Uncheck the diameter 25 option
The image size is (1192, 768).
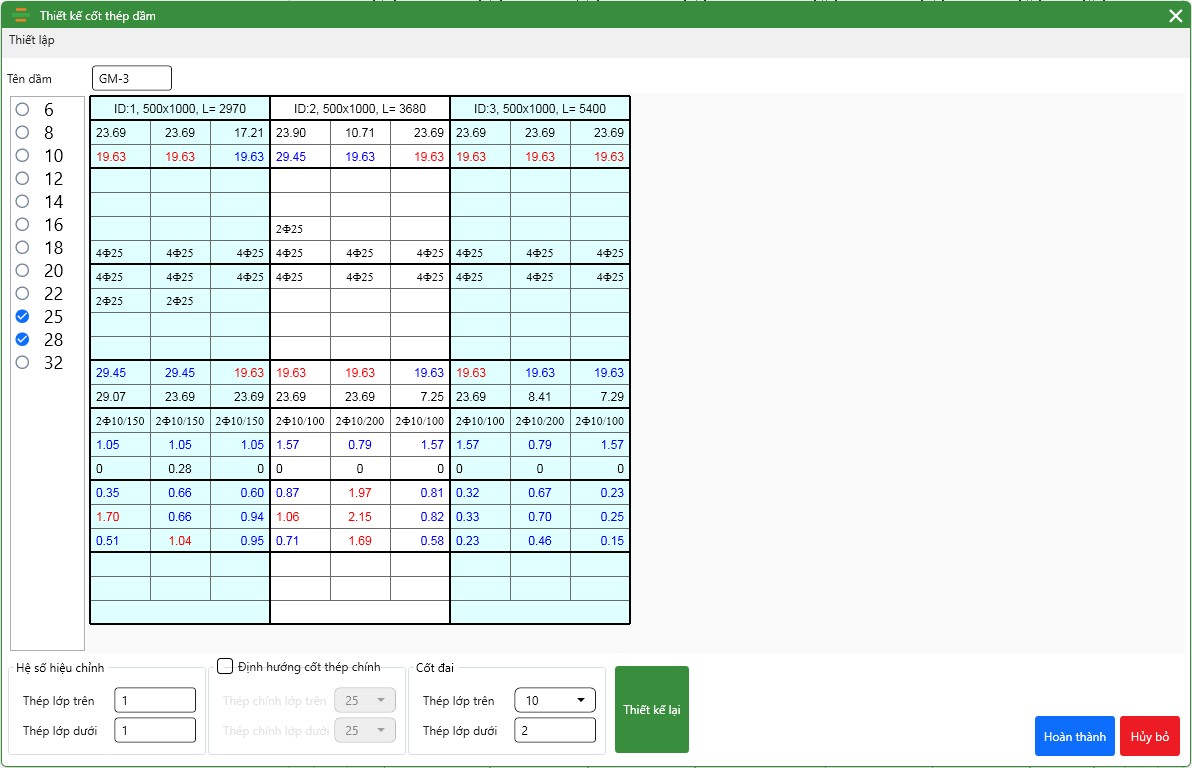23,317
